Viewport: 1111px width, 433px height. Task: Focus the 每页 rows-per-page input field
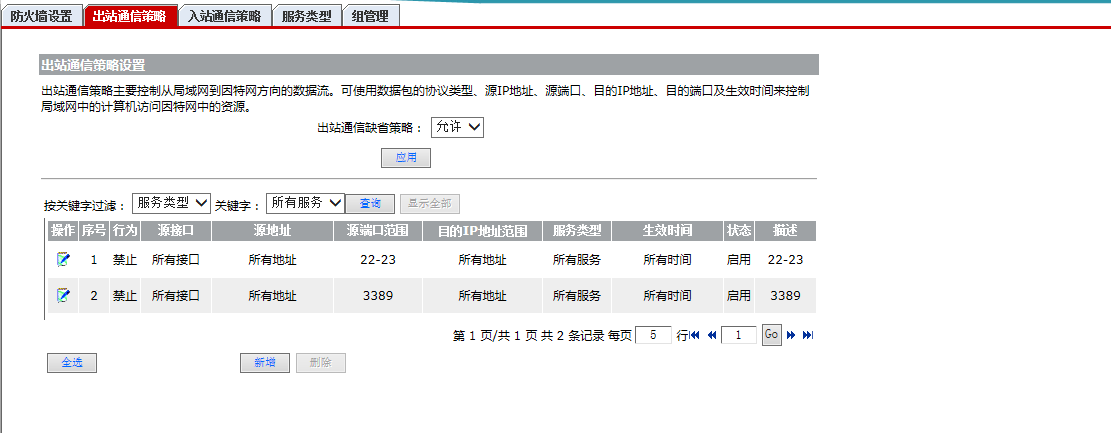[x=653, y=335]
